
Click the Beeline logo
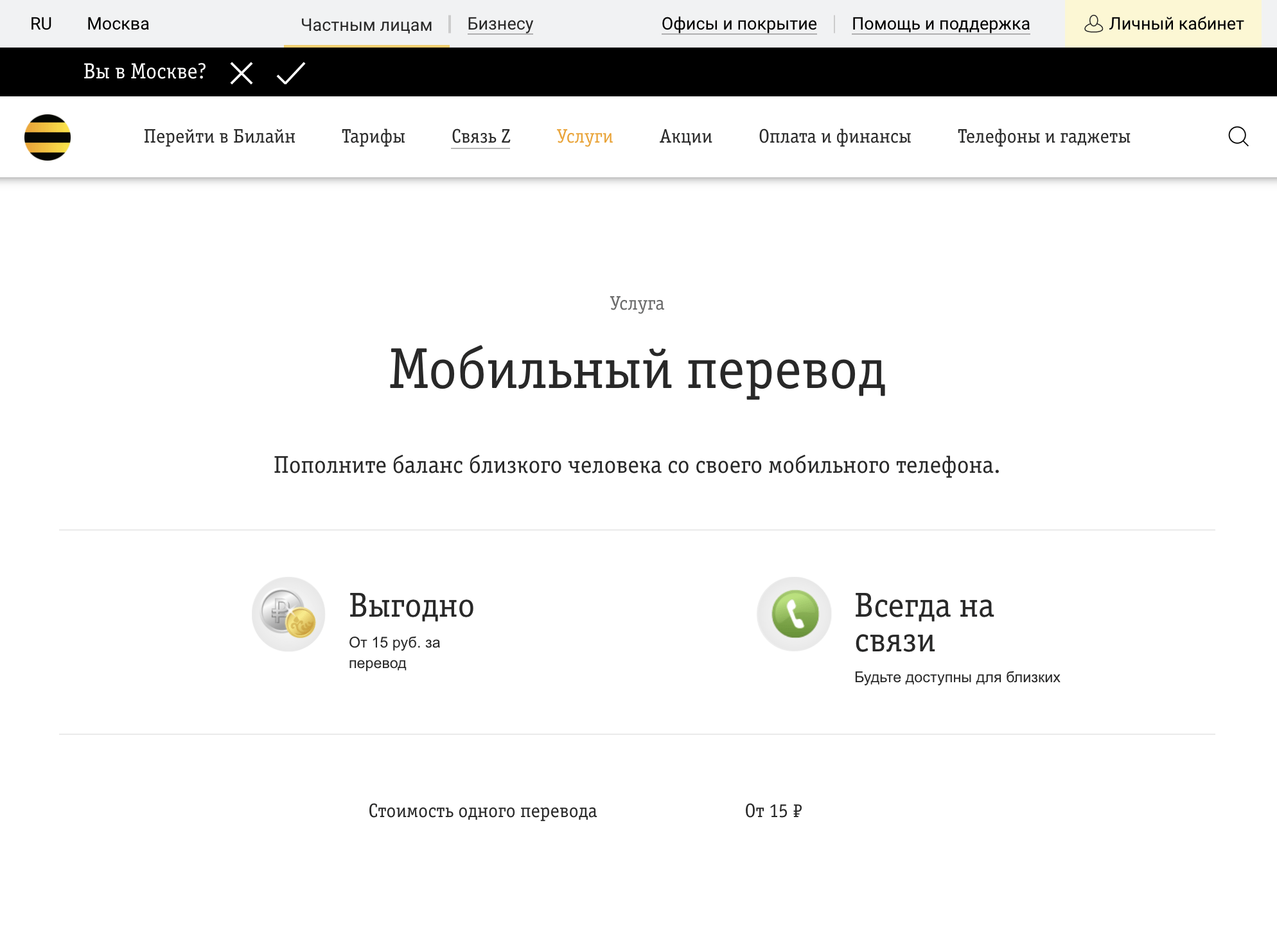(48, 136)
